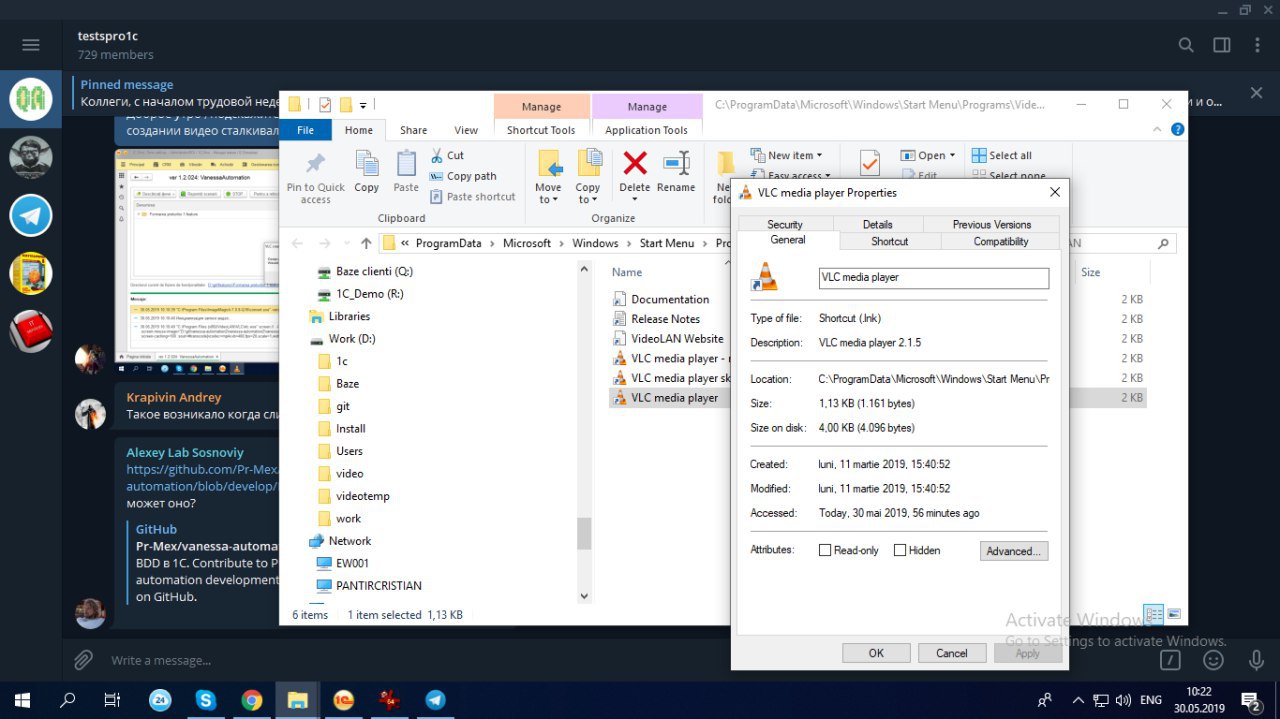The width and height of the screenshot is (1280, 719).
Task: Open Explorer Help question mark icon
Action: tap(1178, 129)
